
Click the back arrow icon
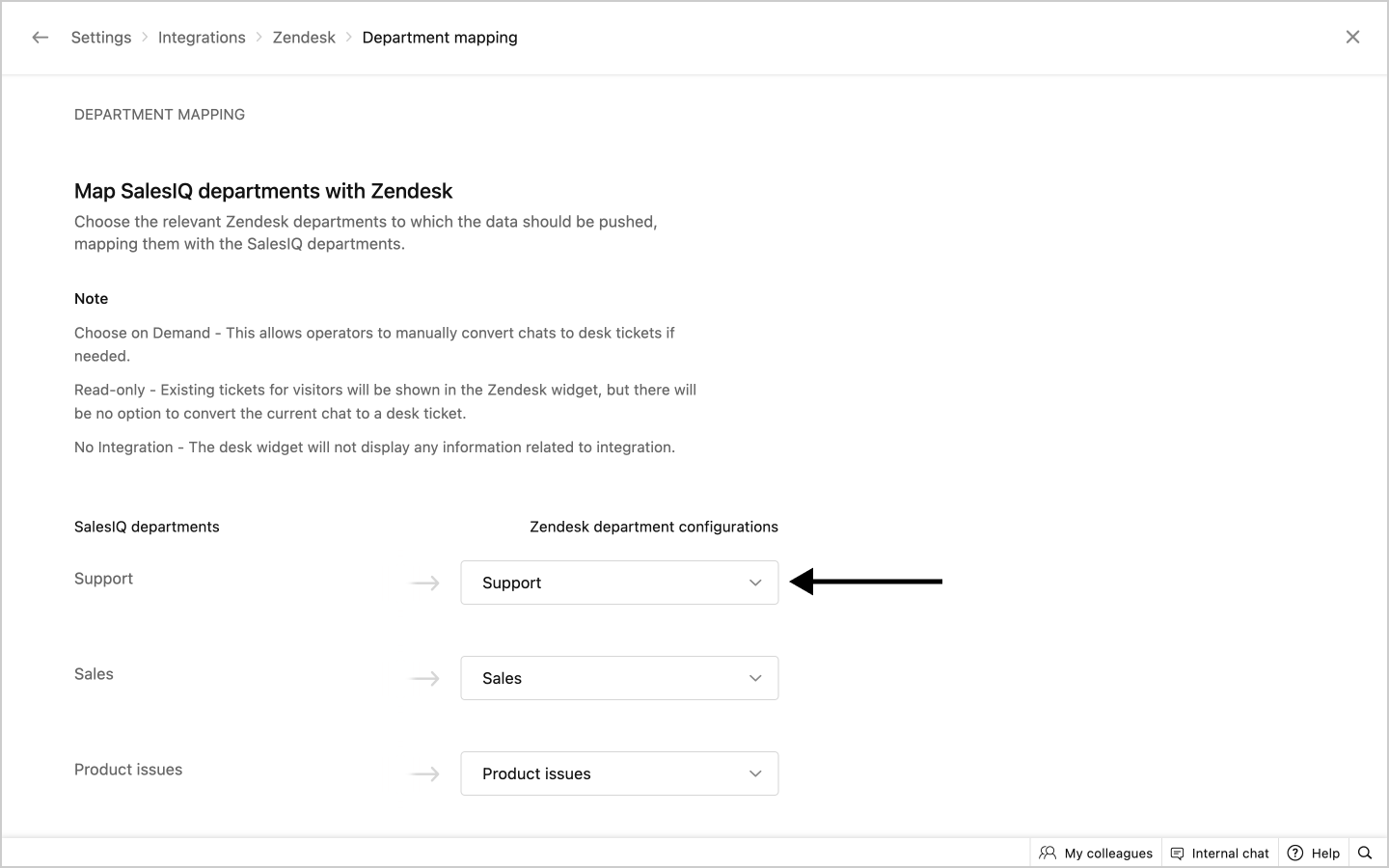point(40,38)
